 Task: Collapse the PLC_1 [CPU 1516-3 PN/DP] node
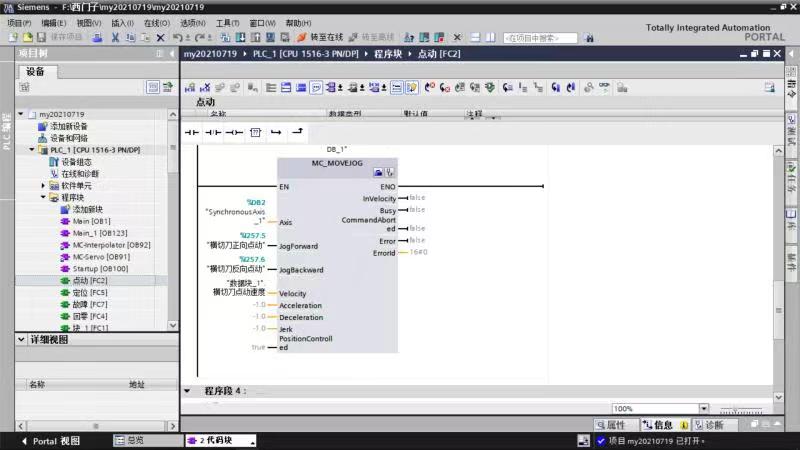(32, 149)
